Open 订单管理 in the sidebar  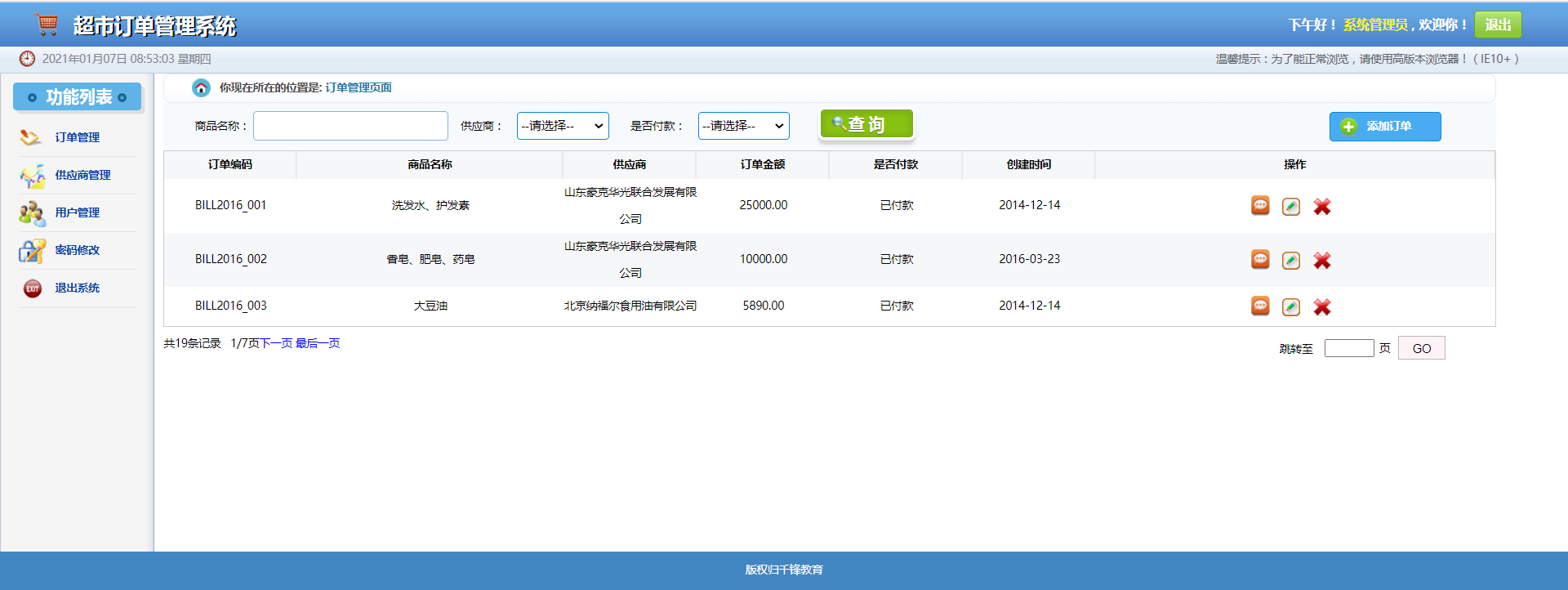pyautogui.click(x=78, y=137)
